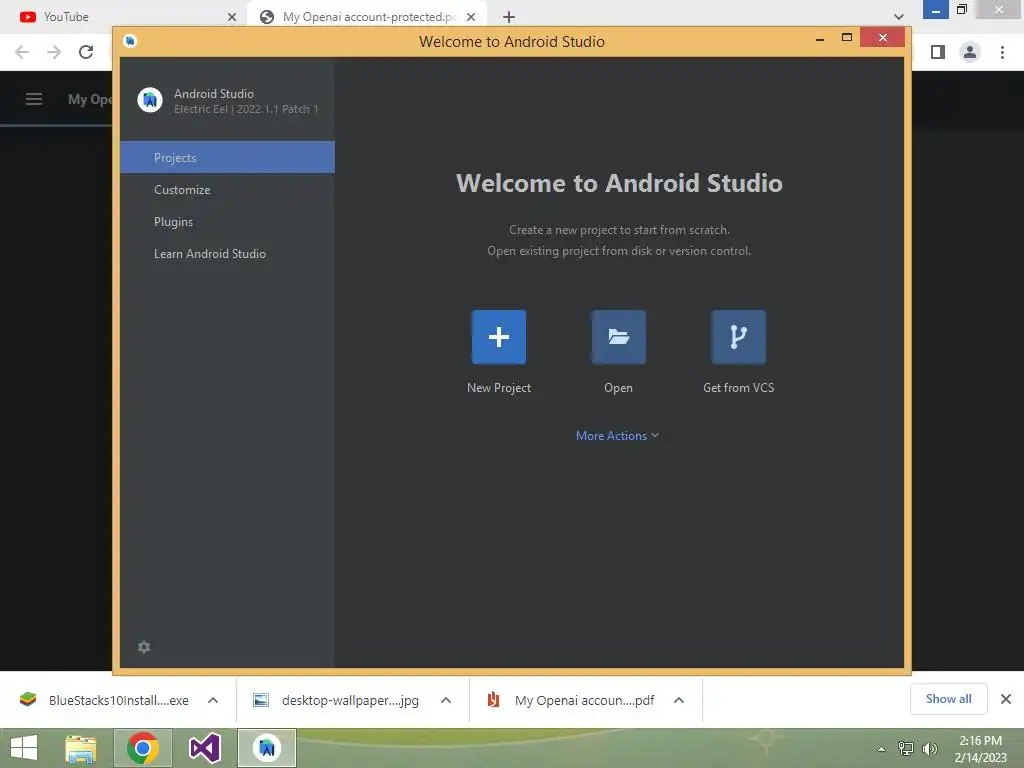Select Projects in sidebar
1024x768 pixels.
point(227,157)
